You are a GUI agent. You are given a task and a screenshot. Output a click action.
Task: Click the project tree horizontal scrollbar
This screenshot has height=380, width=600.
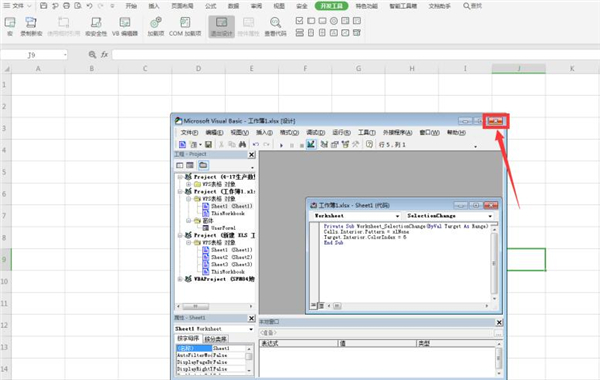[x=215, y=307]
